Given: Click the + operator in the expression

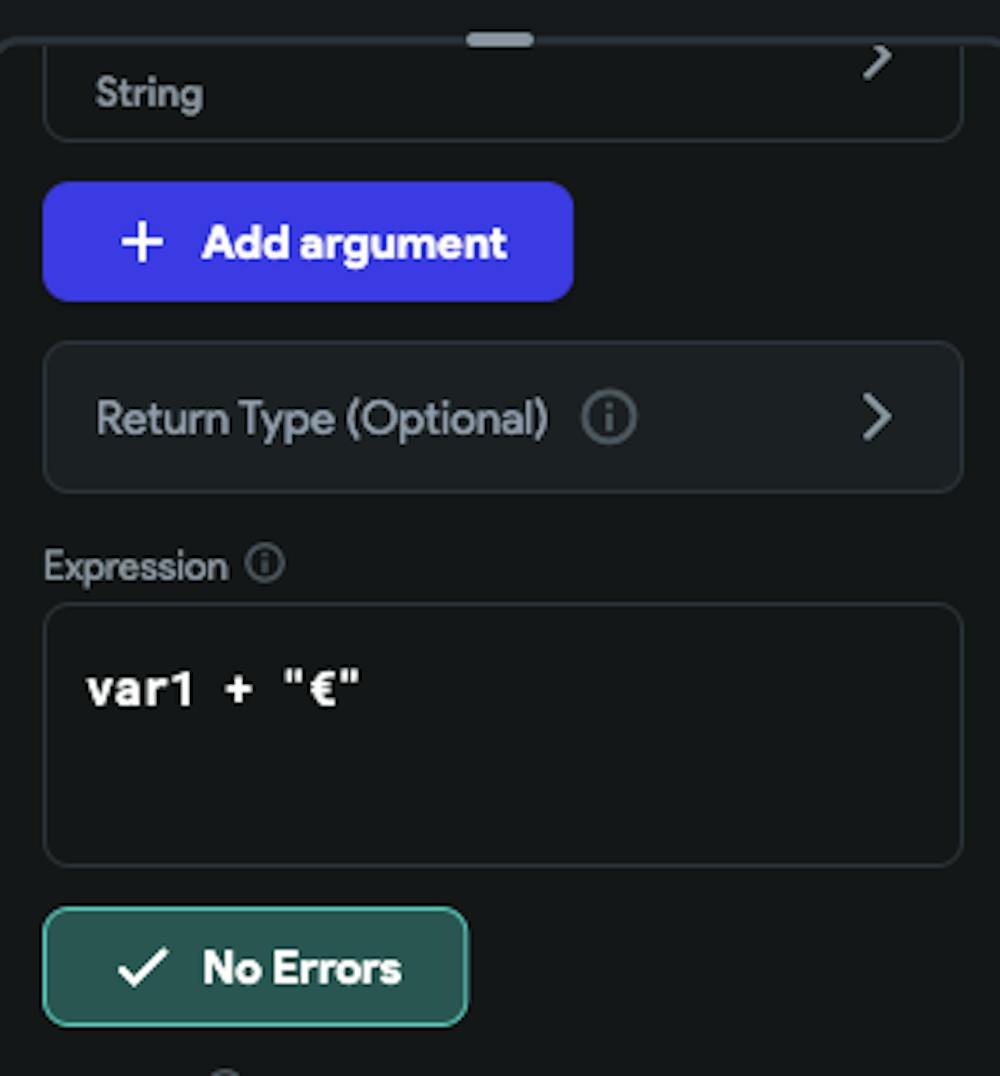Looking at the screenshot, I should tap(238, 690).
